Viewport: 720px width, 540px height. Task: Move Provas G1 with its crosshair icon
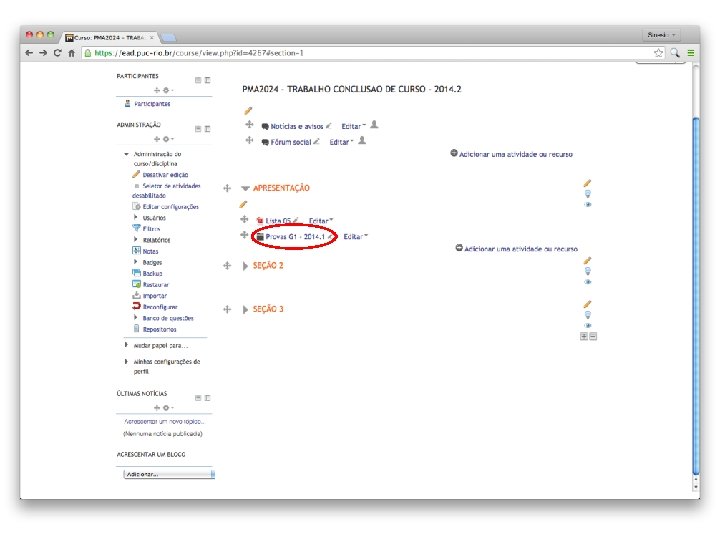point(244,235)
